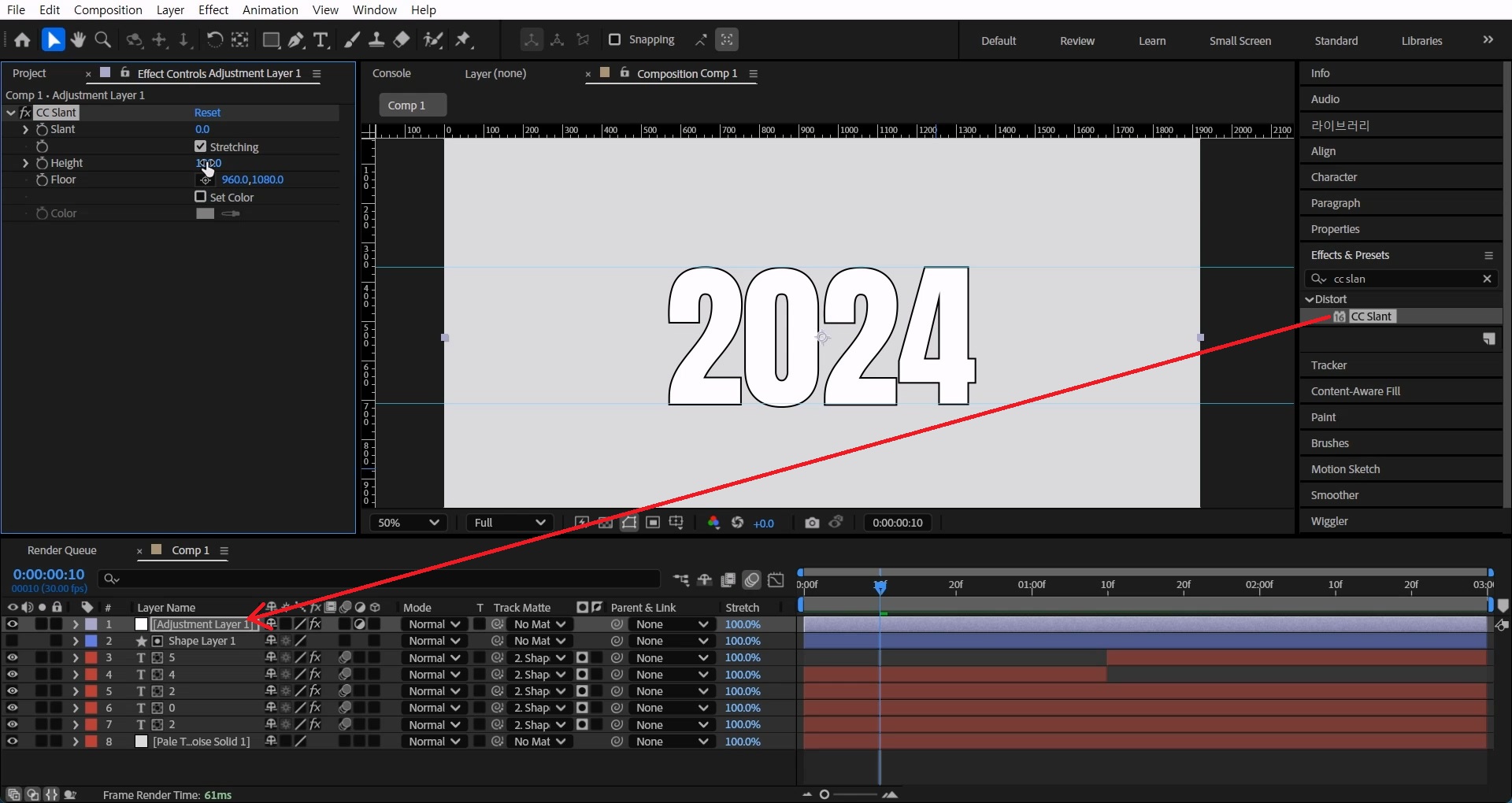
Task: Hide Adjustment Layer 1 with eye icon
Action: click(12, 624)
